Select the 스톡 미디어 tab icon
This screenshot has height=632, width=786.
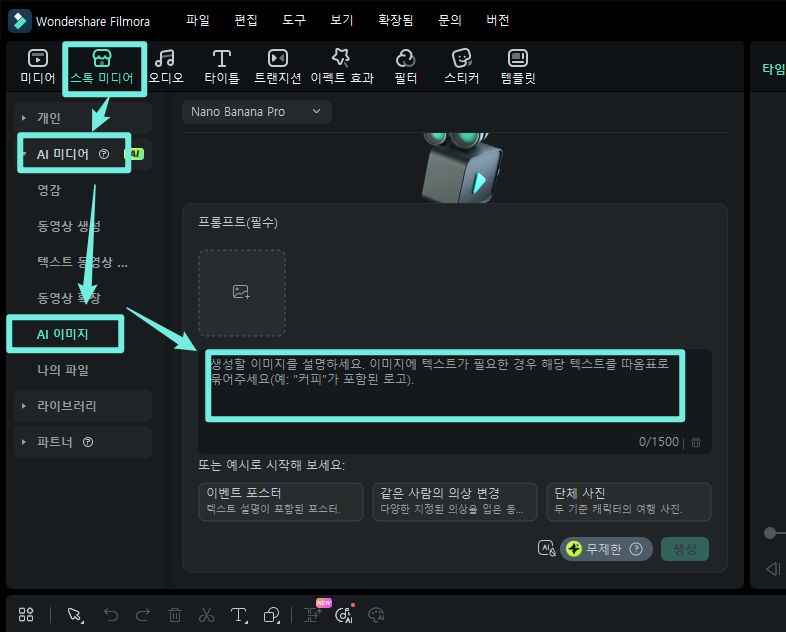coord(102,59)
